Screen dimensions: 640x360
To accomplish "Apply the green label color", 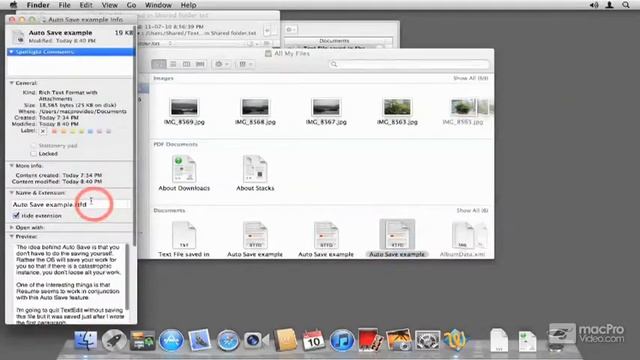I will pos(81,131).
